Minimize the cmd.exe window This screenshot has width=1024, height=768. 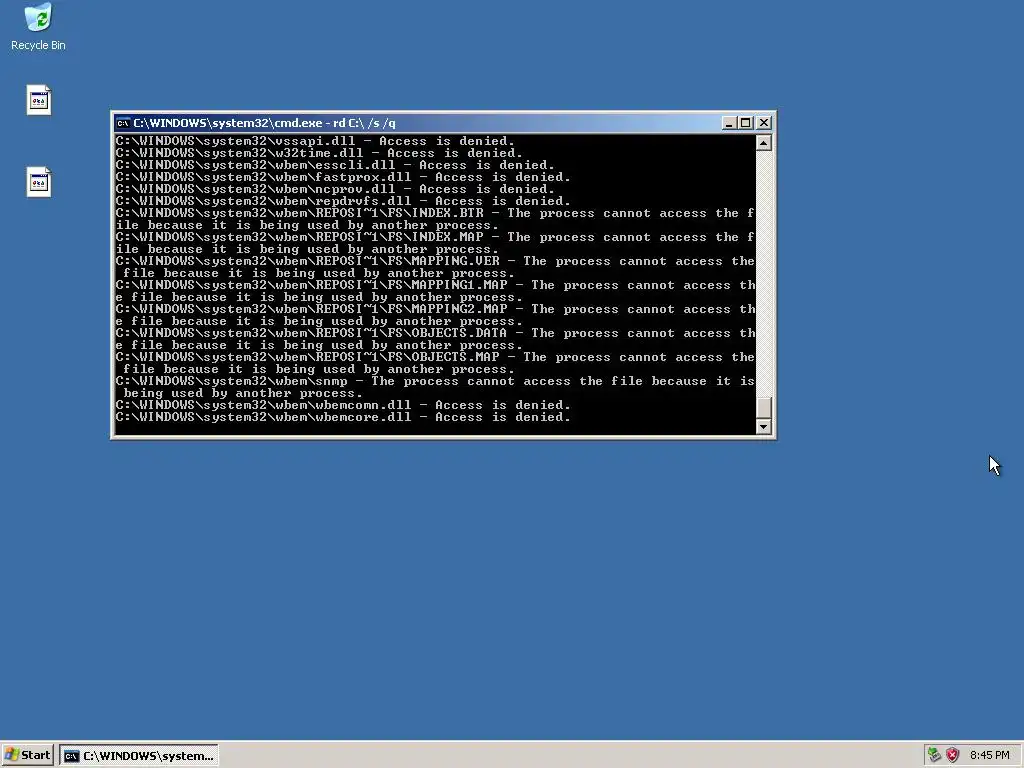click(x=729, y=123)
